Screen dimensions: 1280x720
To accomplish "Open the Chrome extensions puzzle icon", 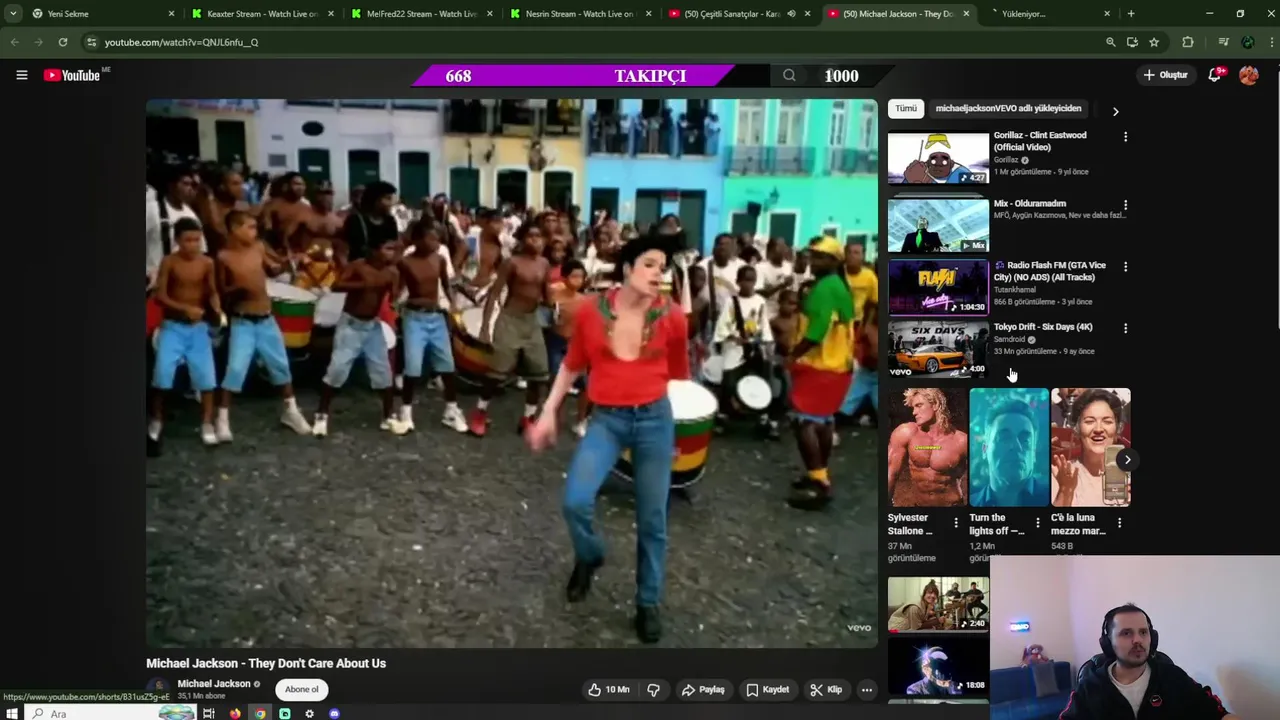I will pos(1188,42).
